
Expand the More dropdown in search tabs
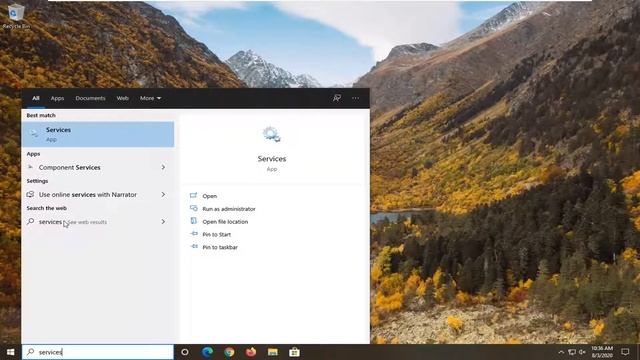pos(150,98)
